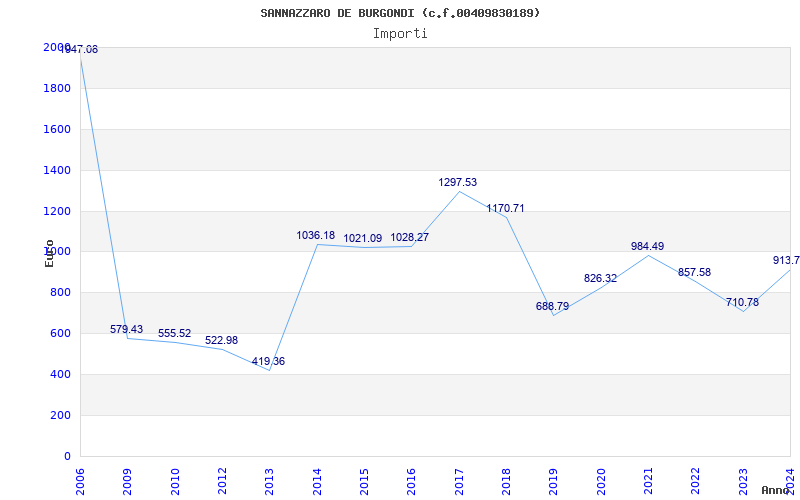Select the data label 1028.27
This screenshot has height=500, width=800.
410,237
